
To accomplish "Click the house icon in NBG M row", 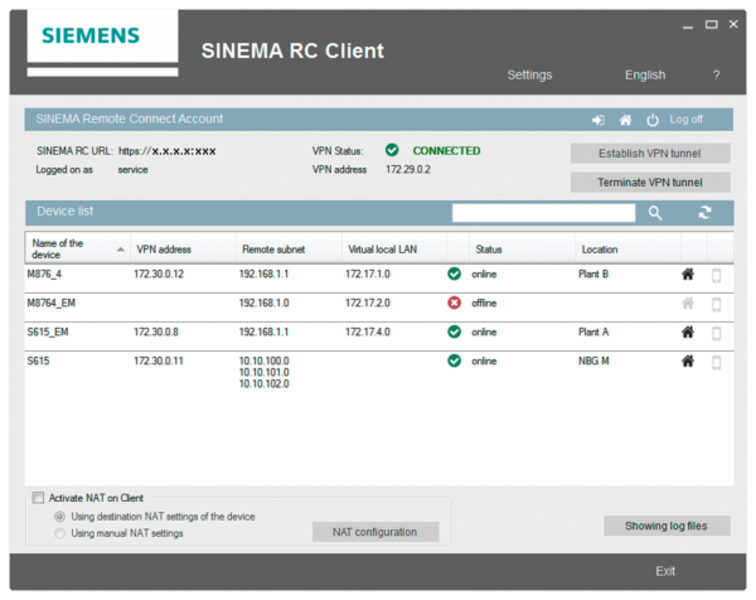I will (688, 361).
